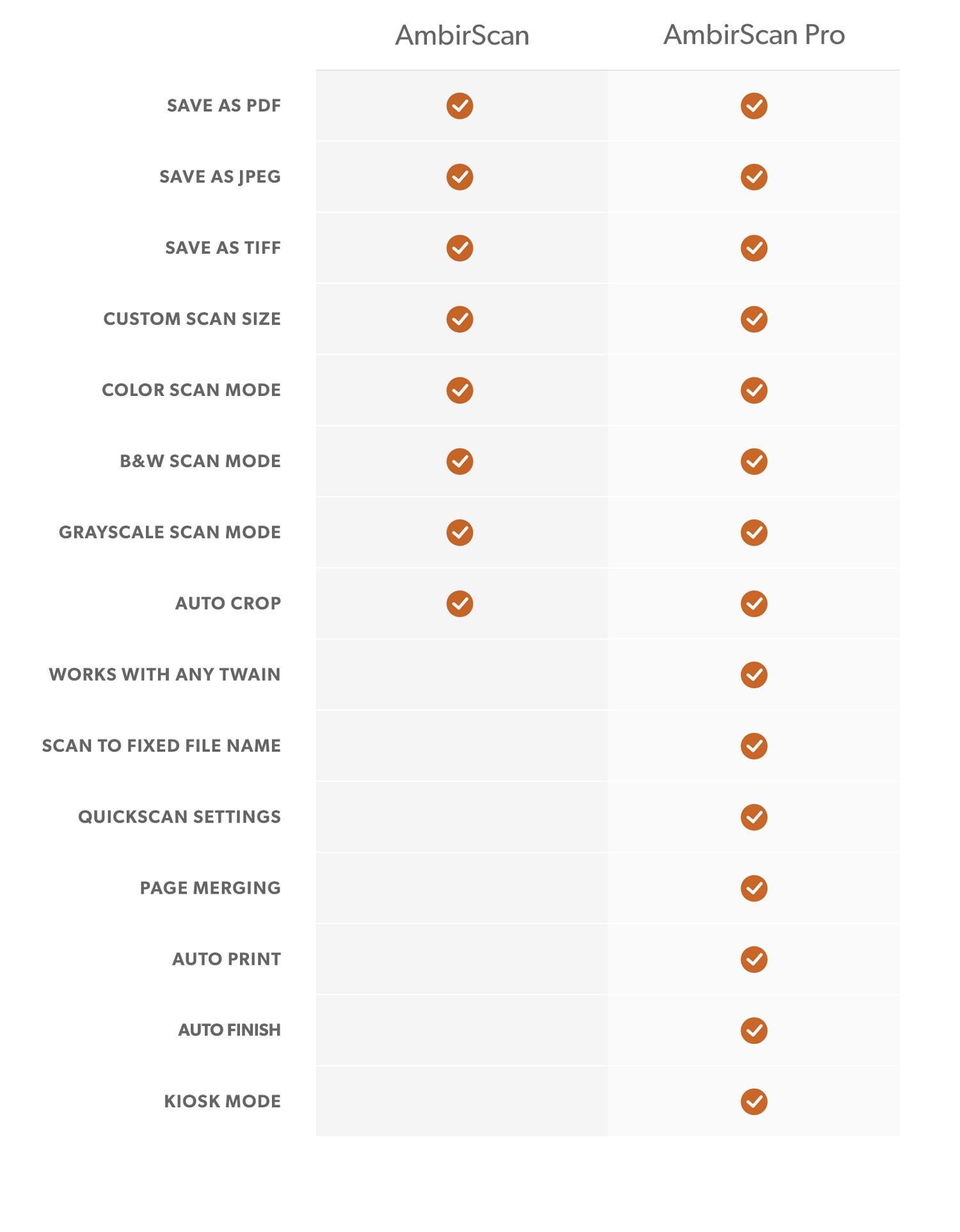Viewport: 960px width, 1232px height.
Task: Click AmbirScan Pro checkmark for Custom Scan Size
Action: [x=754, y=319]
